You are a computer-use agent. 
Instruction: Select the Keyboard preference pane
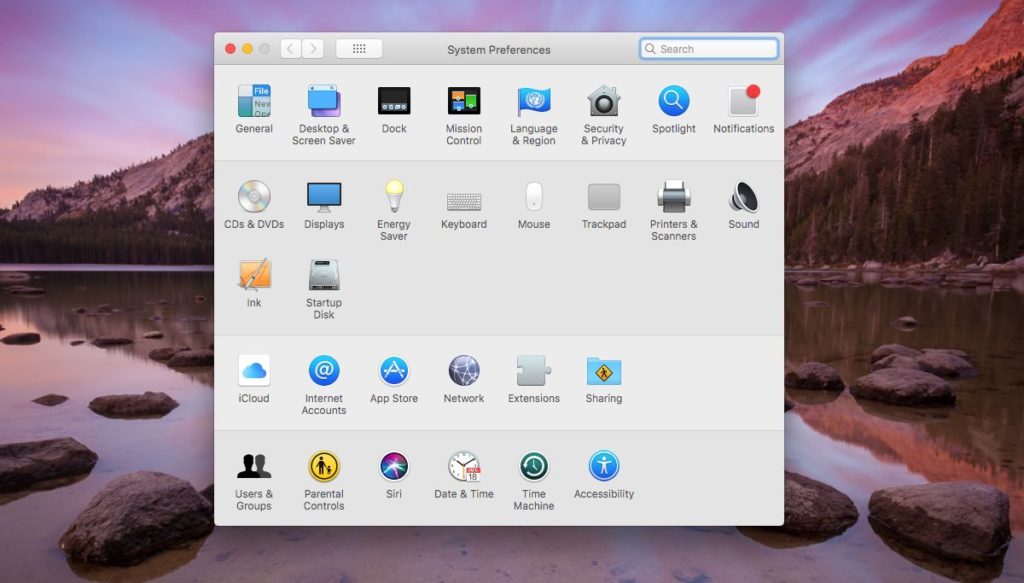pos(463,200)
